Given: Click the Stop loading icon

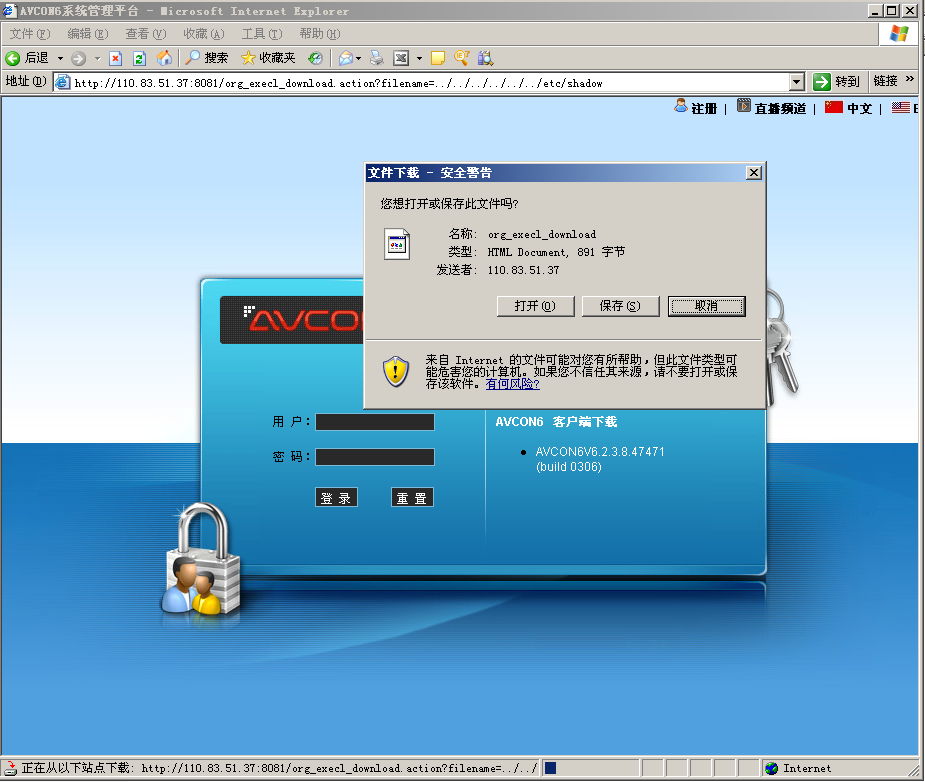Looking at the screenshot, I should (116, 58).
